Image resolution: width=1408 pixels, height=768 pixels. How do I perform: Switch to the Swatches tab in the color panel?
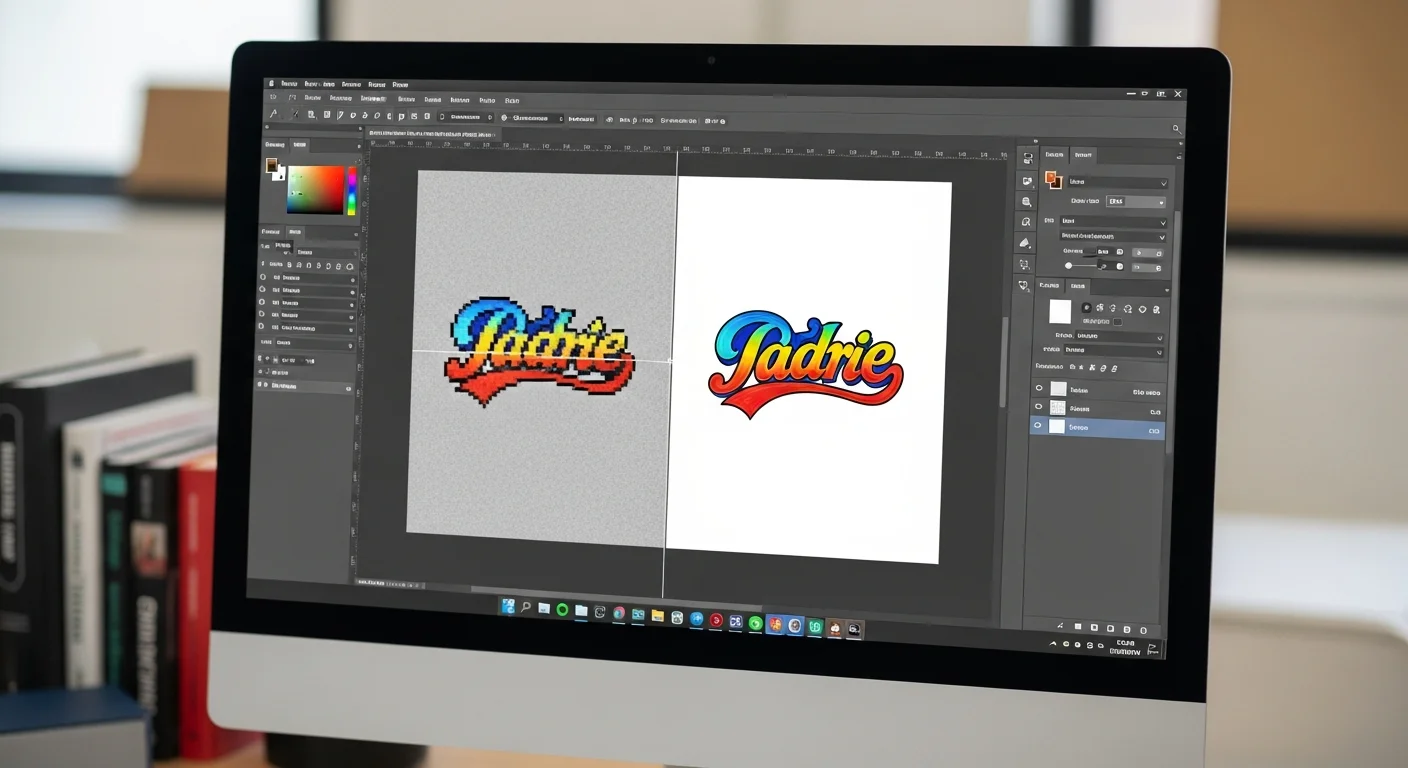click(301, 144)
